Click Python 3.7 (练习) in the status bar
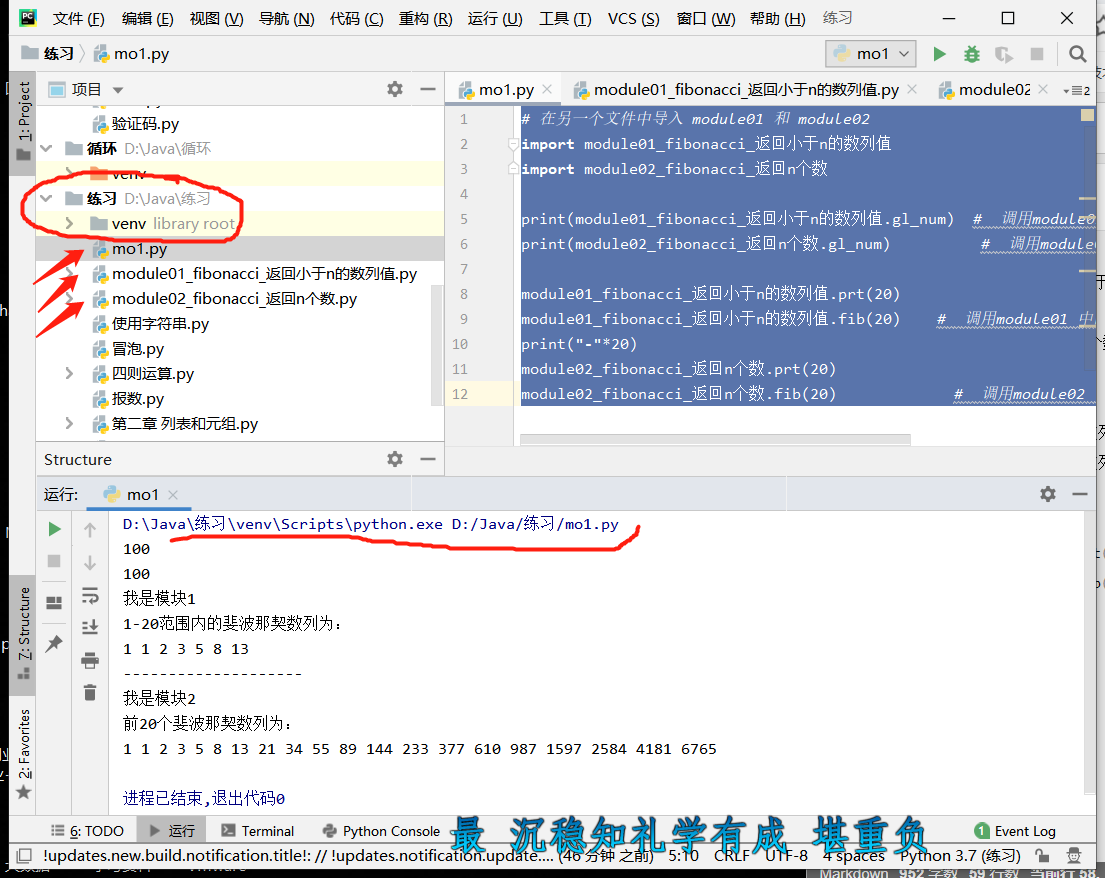This screenshot has width=1105, height=878. 956,855
